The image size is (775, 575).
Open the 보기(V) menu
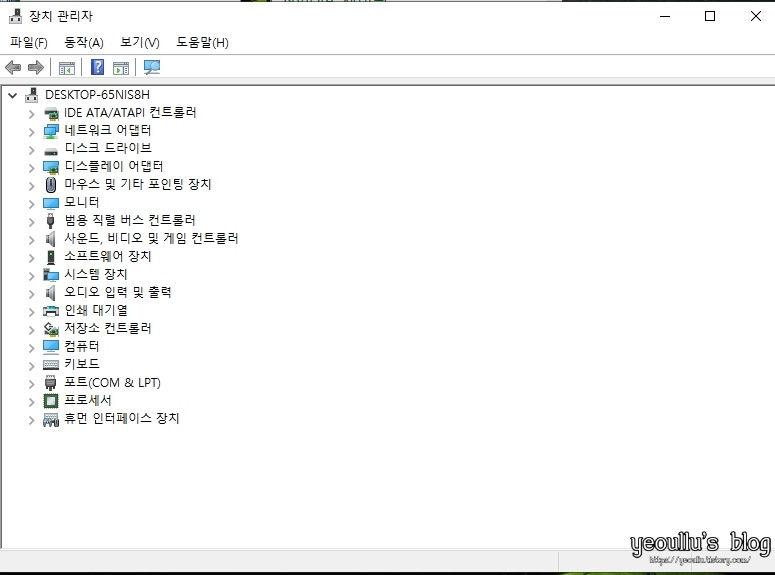point(140,43)
